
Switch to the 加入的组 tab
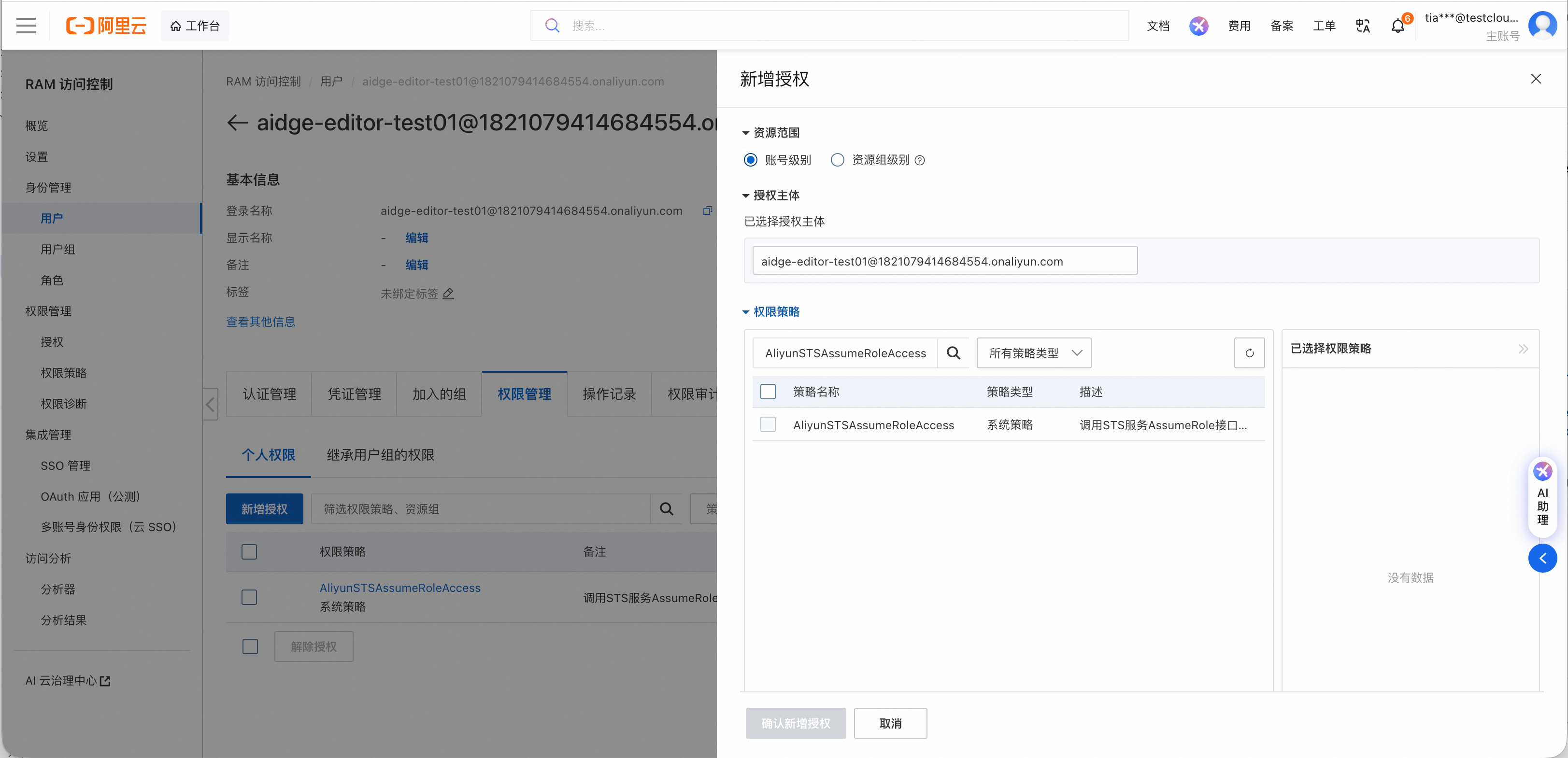[x=439, y=394]
